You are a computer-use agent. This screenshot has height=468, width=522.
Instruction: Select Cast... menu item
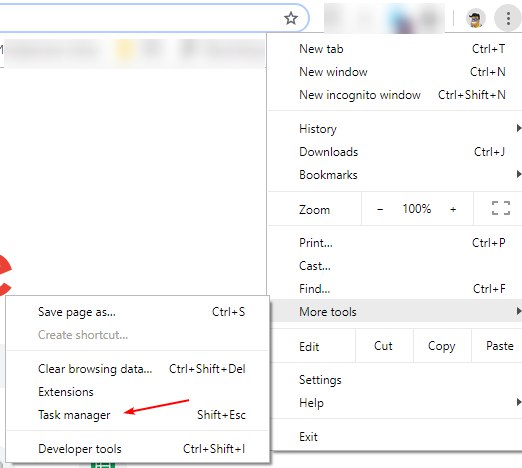point(395,266)
